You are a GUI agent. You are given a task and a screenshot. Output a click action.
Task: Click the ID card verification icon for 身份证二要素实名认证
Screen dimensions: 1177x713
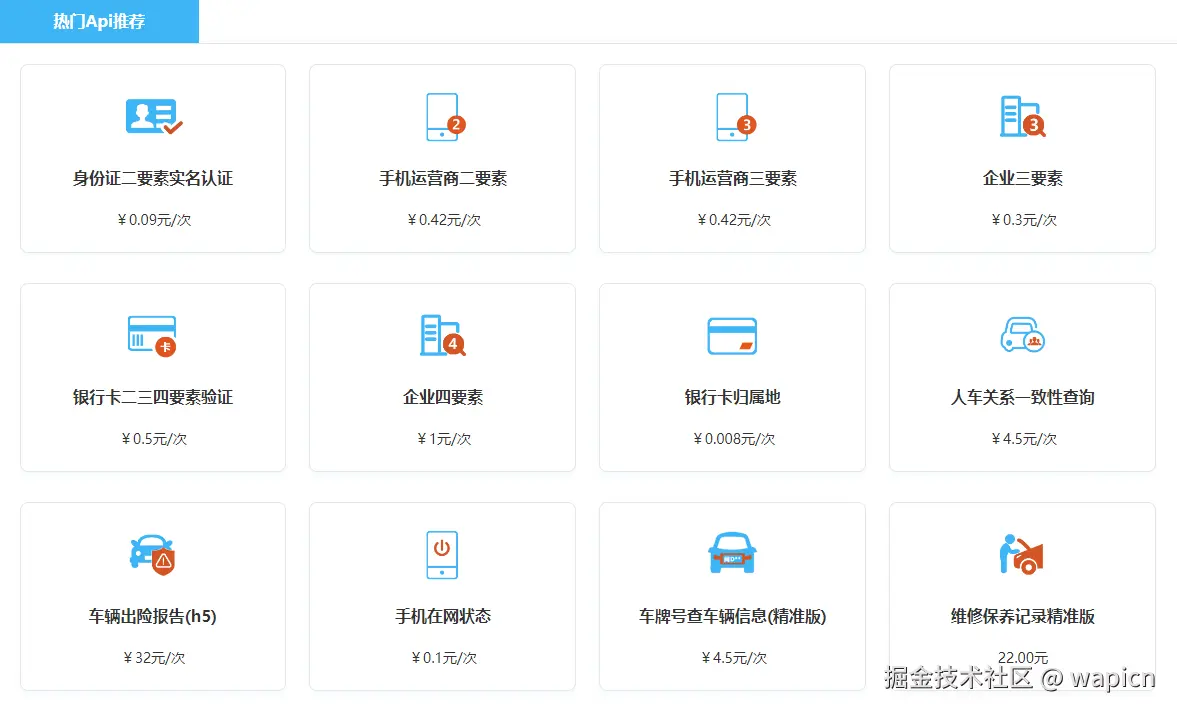pos(152,114)
